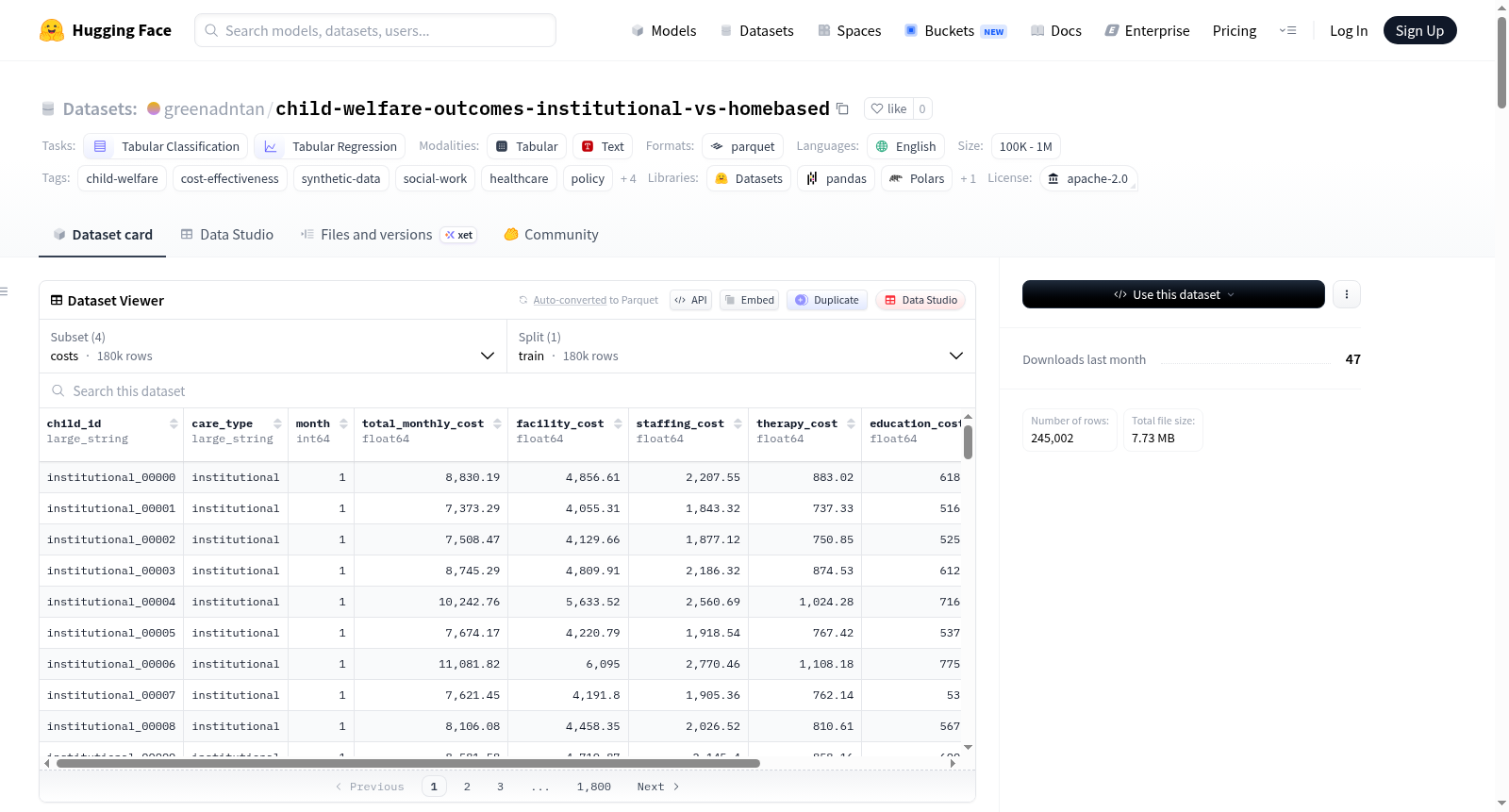This screenshot has width=1509, height=812.
Task: Open the sidebar menu icon at left edge
Action: click(x=4, y=291)
